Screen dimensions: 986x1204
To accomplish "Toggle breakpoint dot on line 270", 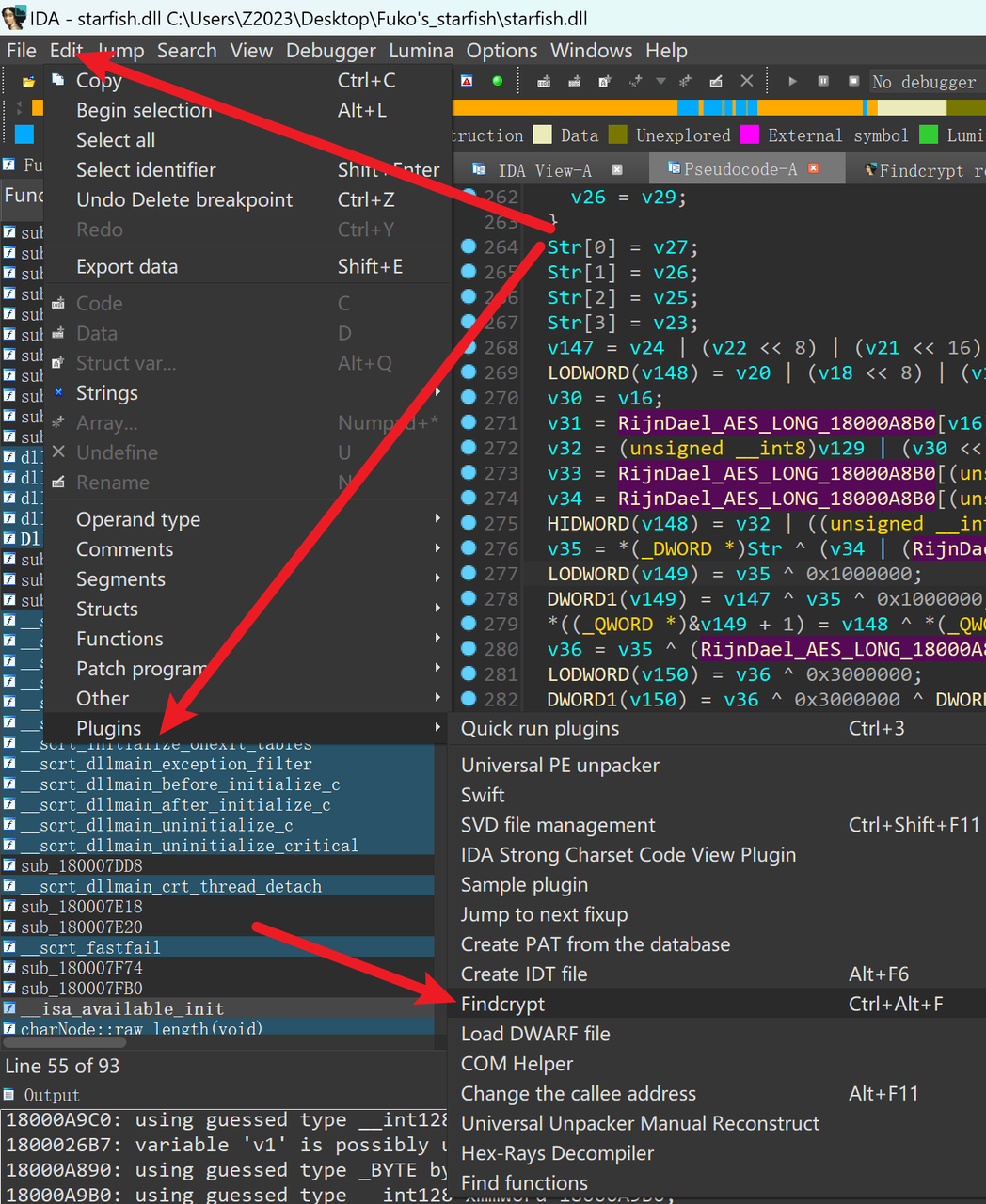I will click(x=469, y=398).
